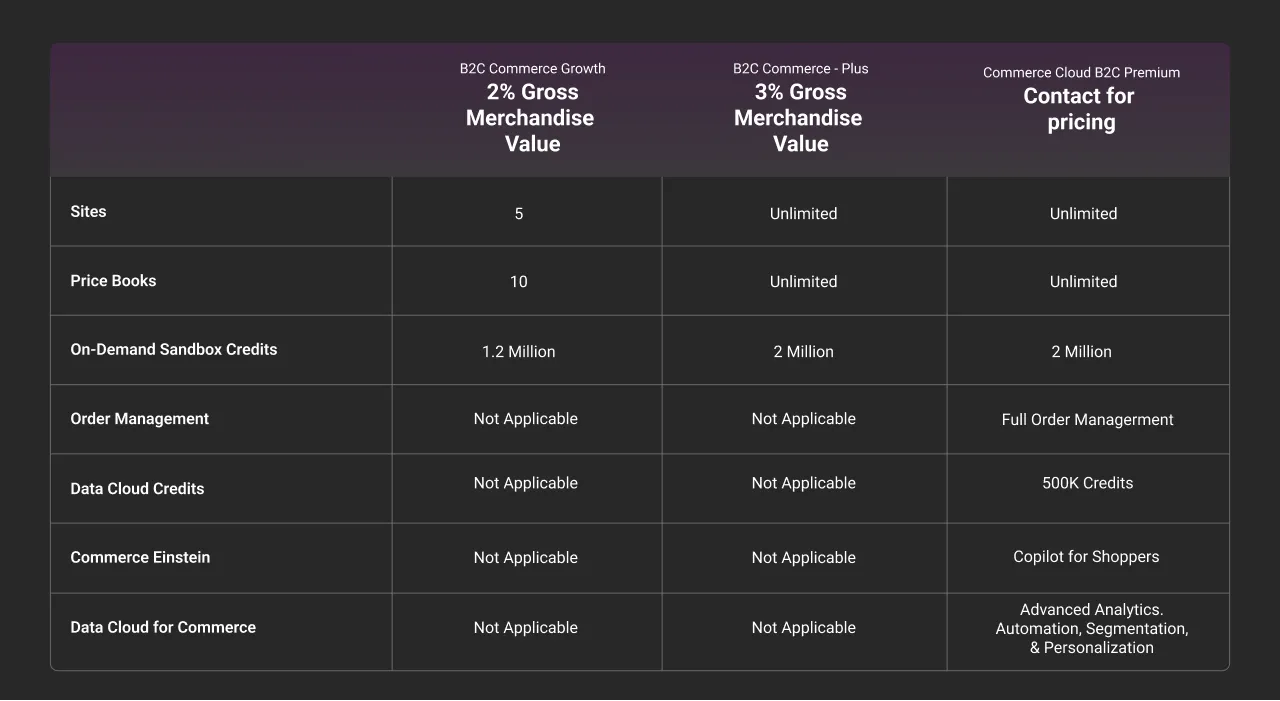Select the '2% Gross Merchandise Value' pricing text
This screenshot has height=701, width=1280.
pos(531,117)
